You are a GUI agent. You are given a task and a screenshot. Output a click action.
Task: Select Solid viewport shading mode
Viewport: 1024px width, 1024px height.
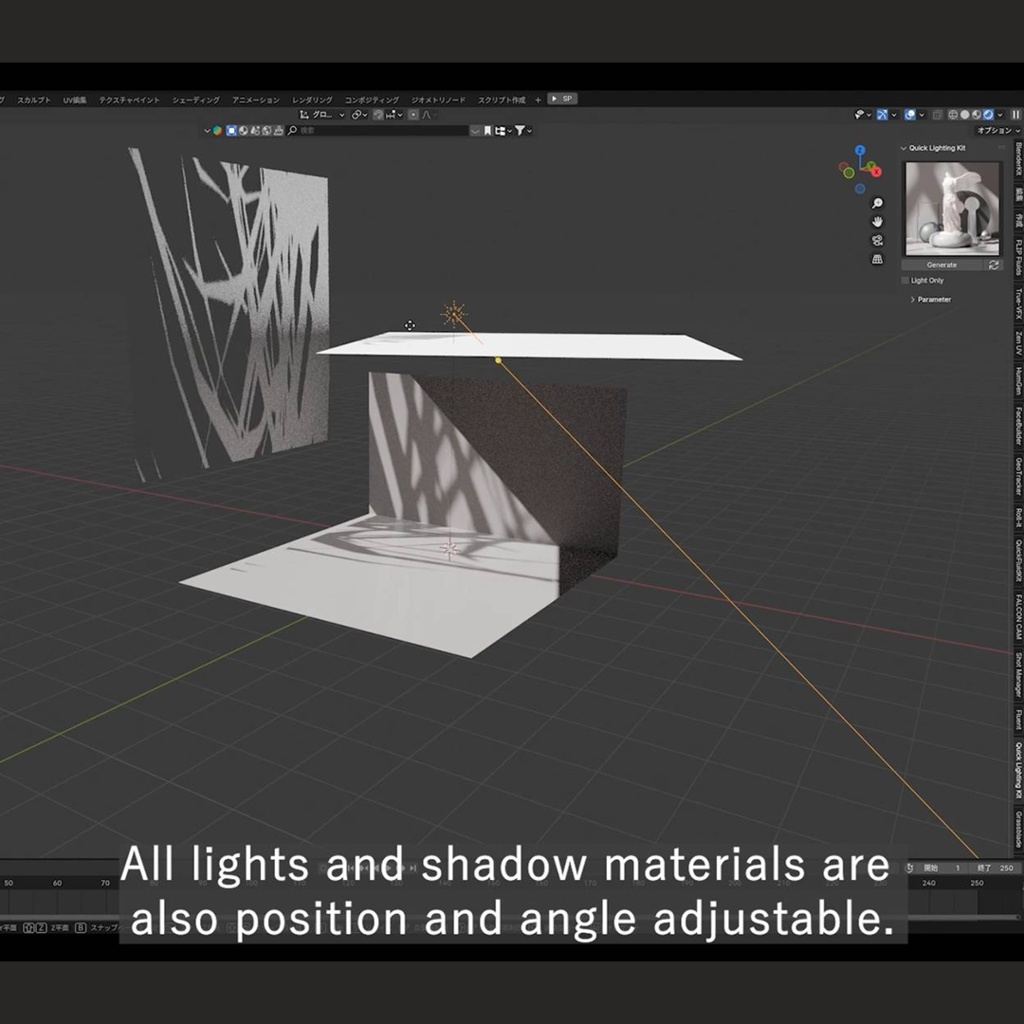point(964,115)
